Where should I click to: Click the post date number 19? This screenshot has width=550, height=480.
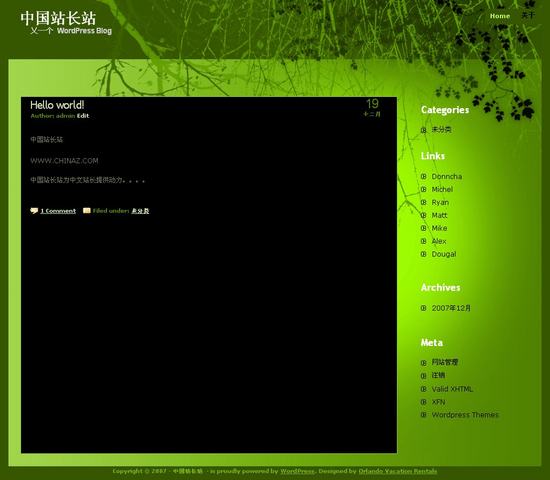click(372, 104)
